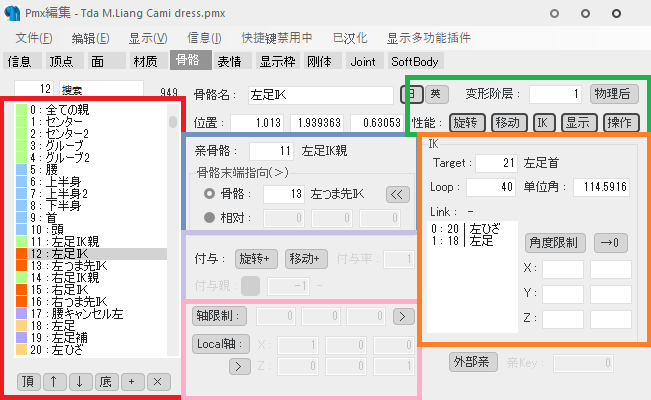This screenshot has height=400, width=651.
Task: Click the 变形阶层 value field
Action: point(556,94)
